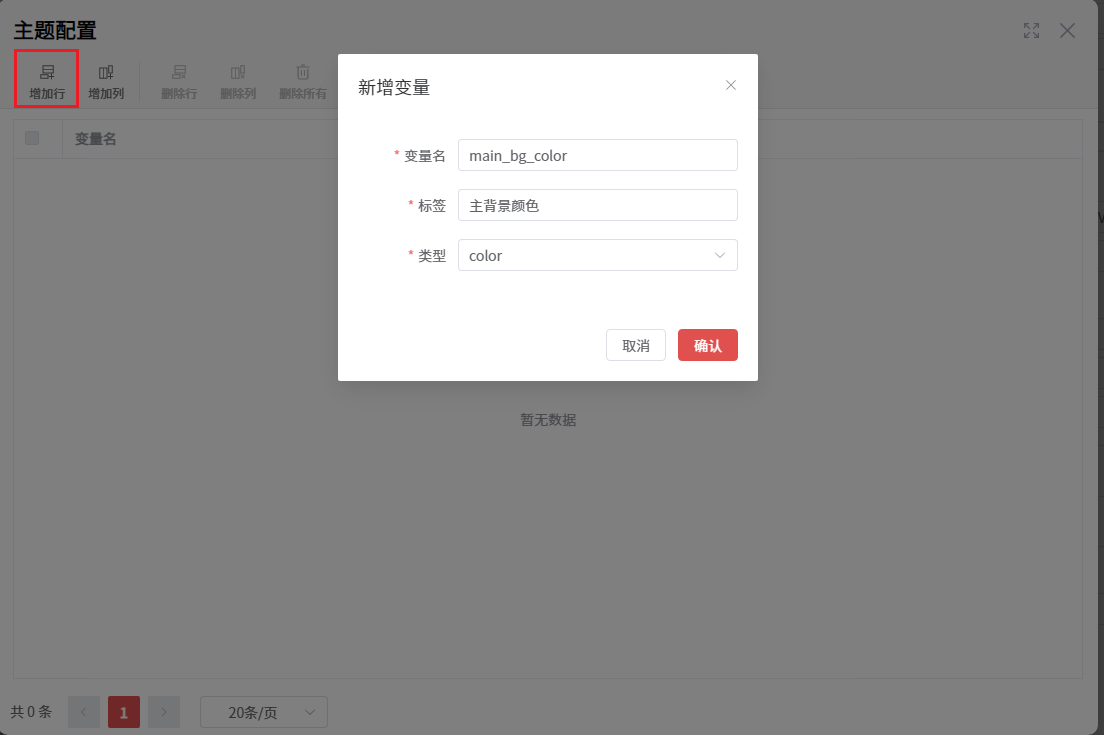Image resolution: width=1104 pixels, height=735 pixels.
Task: Click the 删除列 (delete column) icon
Action: (238, 72)
